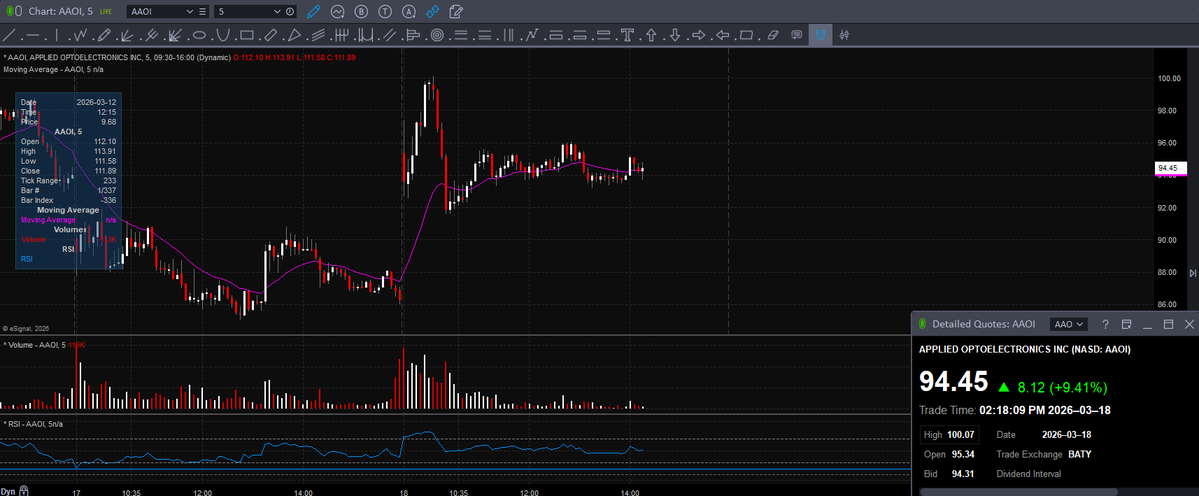The height and width of the screenshot is (496, 1199).
Task: Select the U-shaped arc drawing tool
Action: tap(223, 35)
